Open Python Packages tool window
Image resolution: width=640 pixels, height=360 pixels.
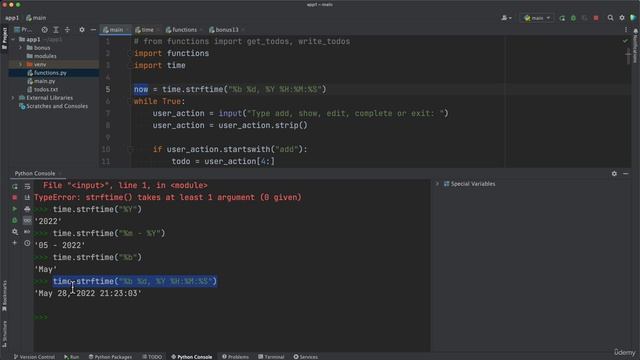tap(110, 357)
